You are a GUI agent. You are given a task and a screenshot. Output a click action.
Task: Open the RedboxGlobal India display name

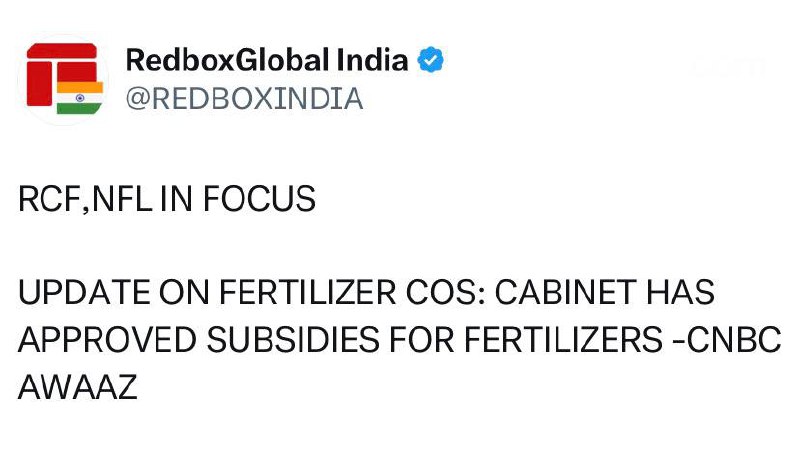click(x=266, y=61)
